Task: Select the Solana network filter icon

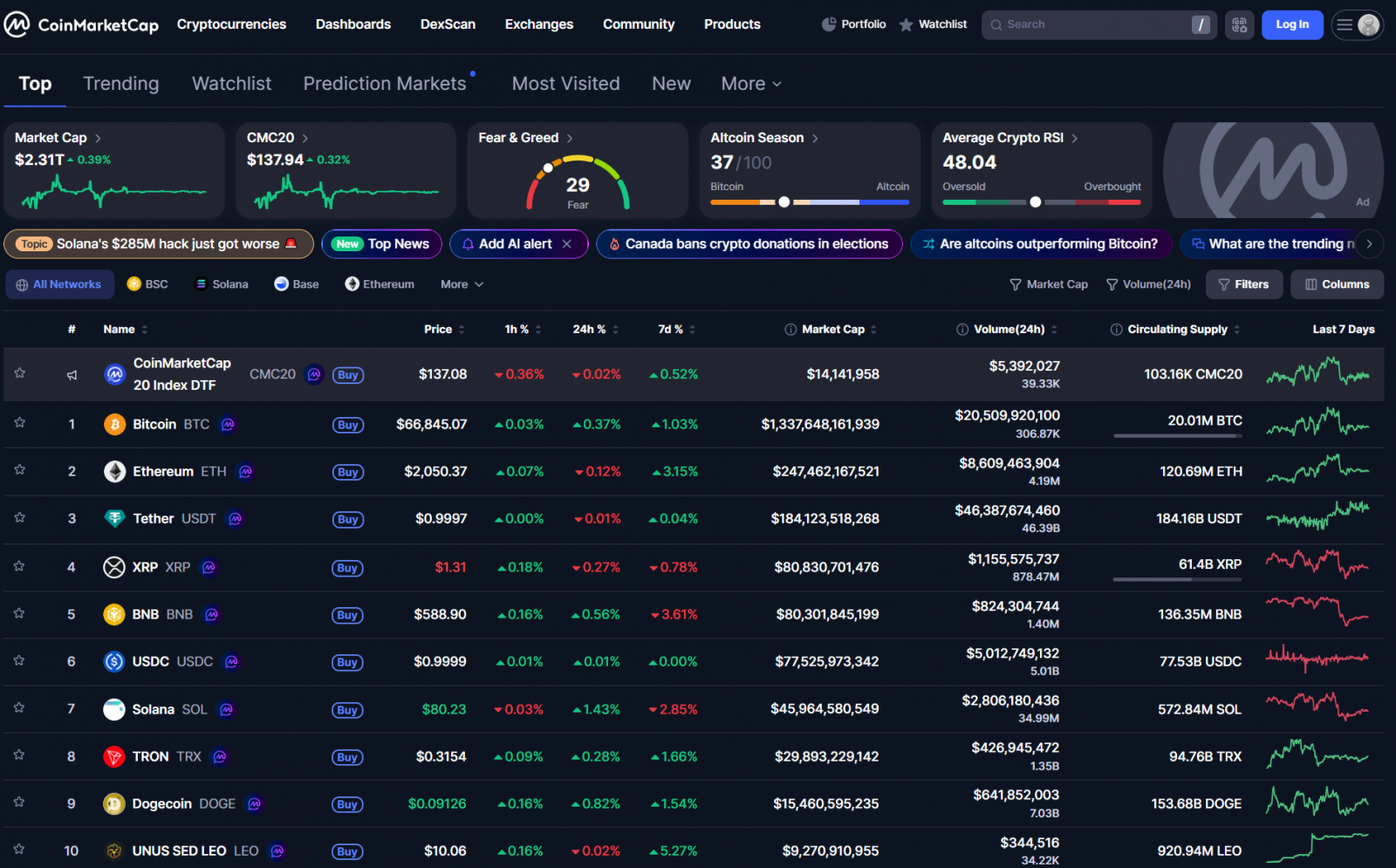Action: pyautogui.click(x=198, y=284)
